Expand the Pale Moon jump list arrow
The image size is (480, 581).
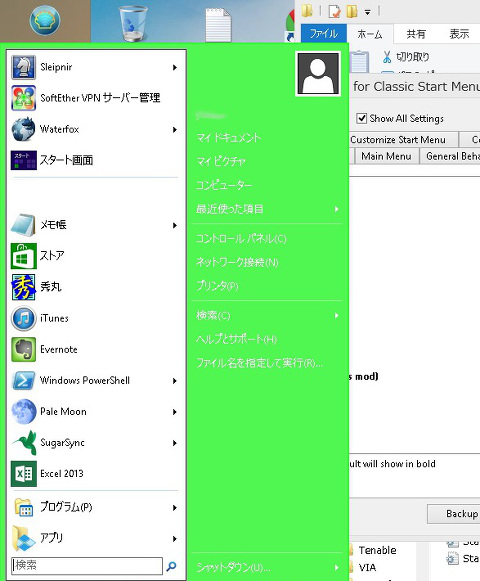click(175, 412)
